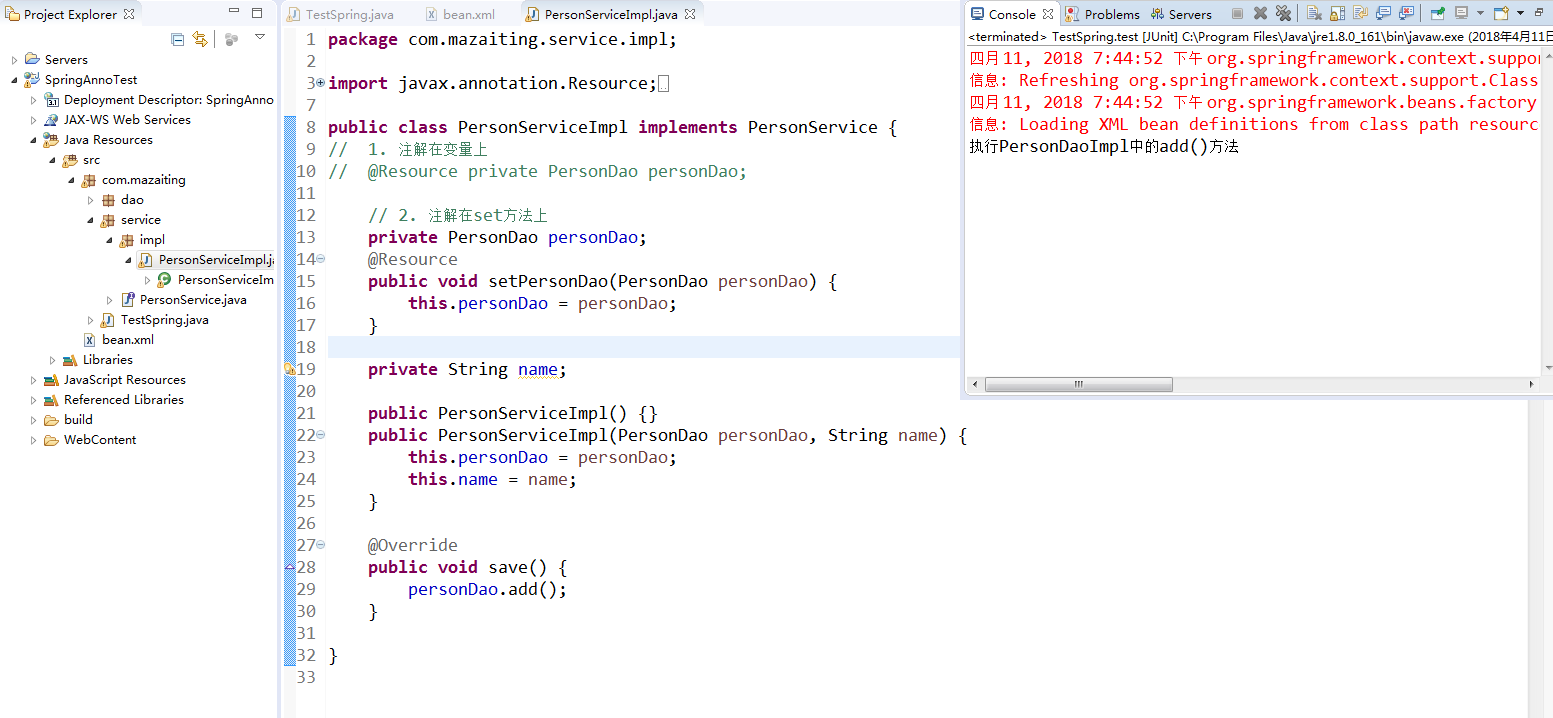Image resolution: width=1553 pixels, height=718 pixels.
Task: Toggle Link with Editor in Project Explorer
Action: coord(200,39)
